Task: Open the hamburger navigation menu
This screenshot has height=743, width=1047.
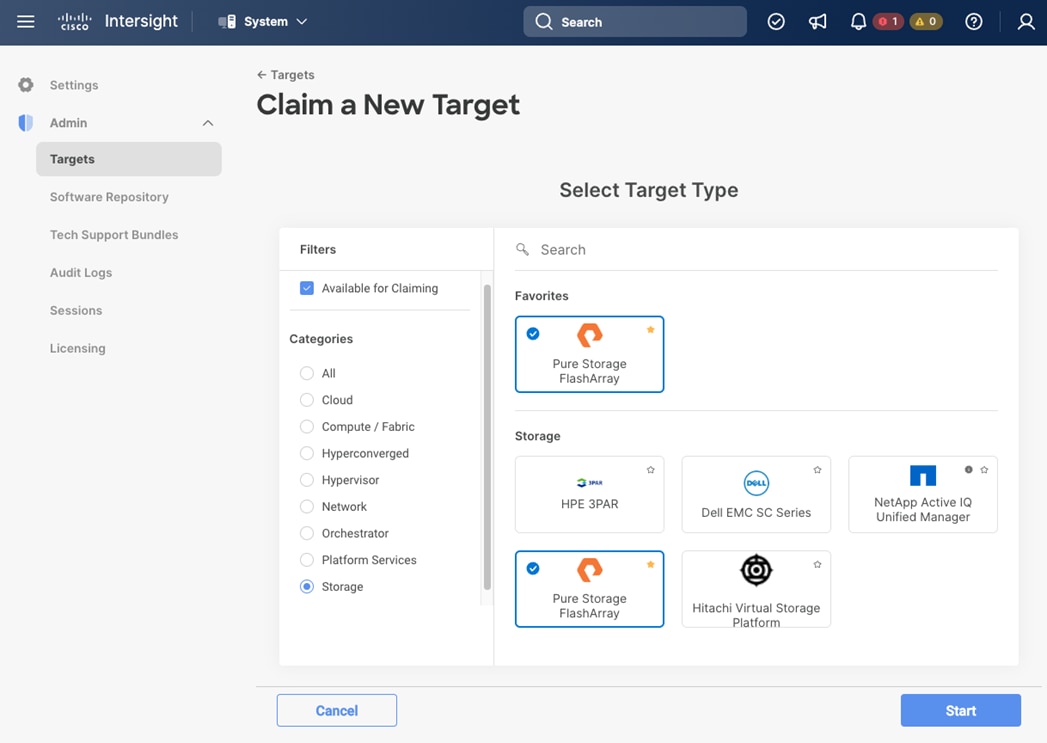Action: point(25,21)
